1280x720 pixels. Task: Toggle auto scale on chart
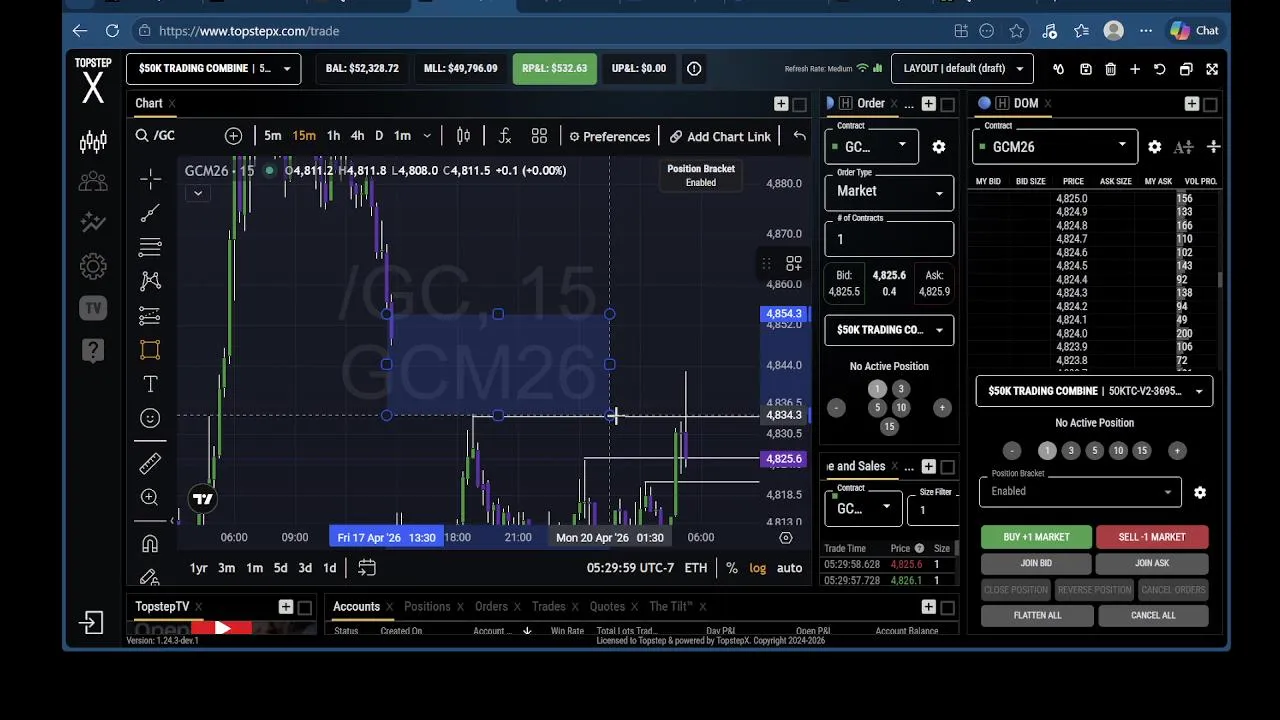click(789, 568)
